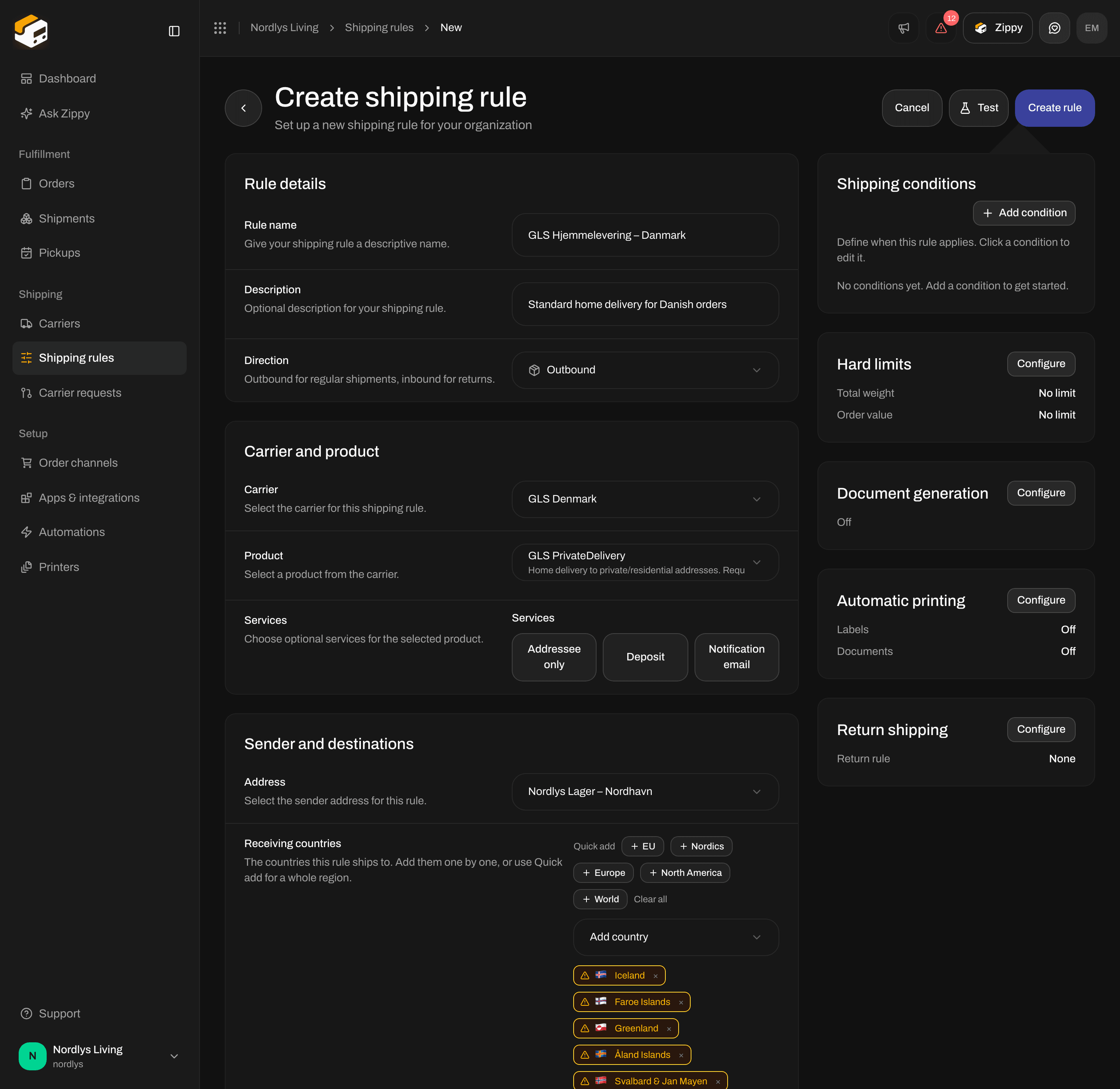This screenshot has height=1089, width=1120.
Task: Open the apps grid icon
Action: [x=220, y=28]
